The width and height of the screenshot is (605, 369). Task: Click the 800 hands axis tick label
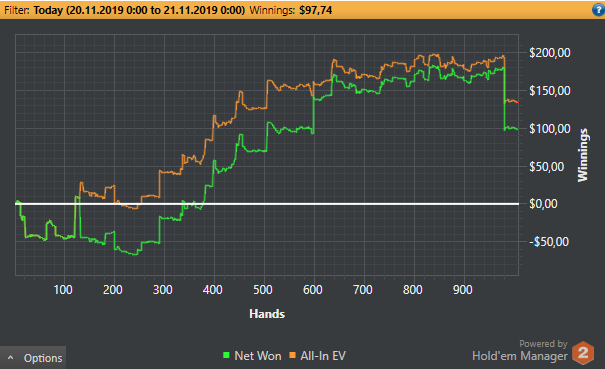412,289
